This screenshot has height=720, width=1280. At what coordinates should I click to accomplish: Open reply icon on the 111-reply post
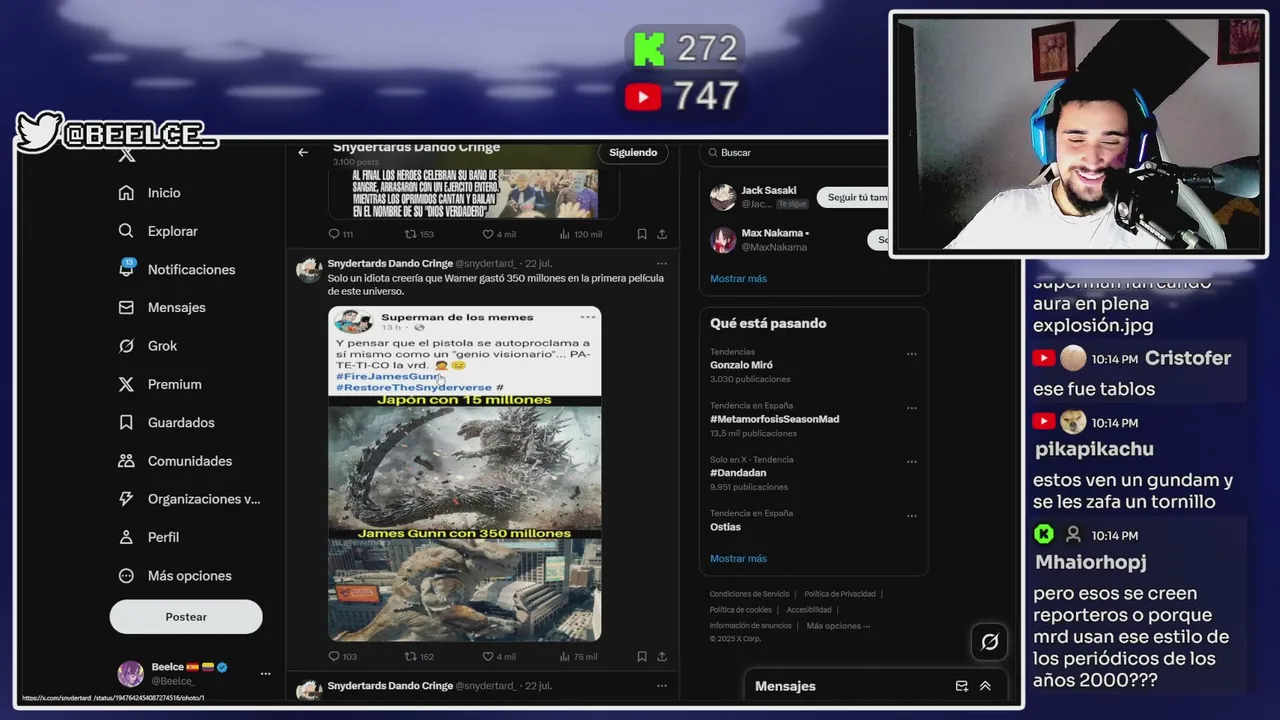point(335,234)
